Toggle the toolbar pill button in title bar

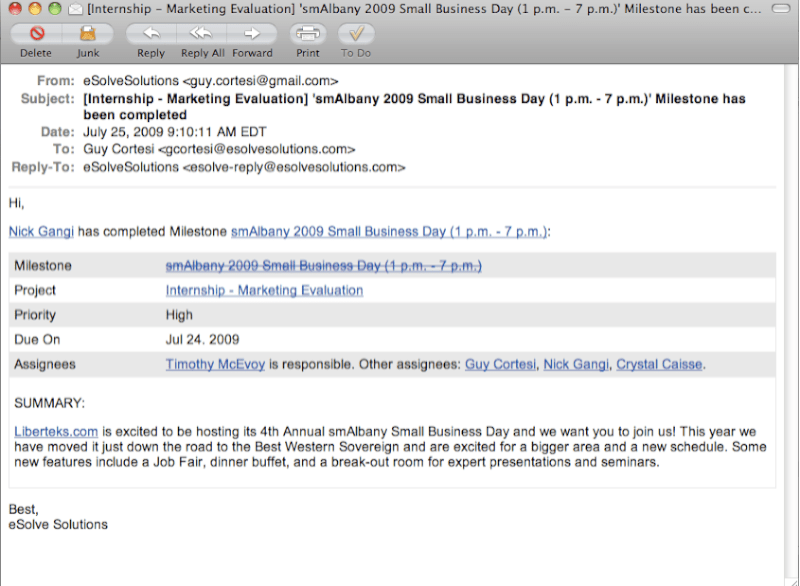(x=780, y=9)
